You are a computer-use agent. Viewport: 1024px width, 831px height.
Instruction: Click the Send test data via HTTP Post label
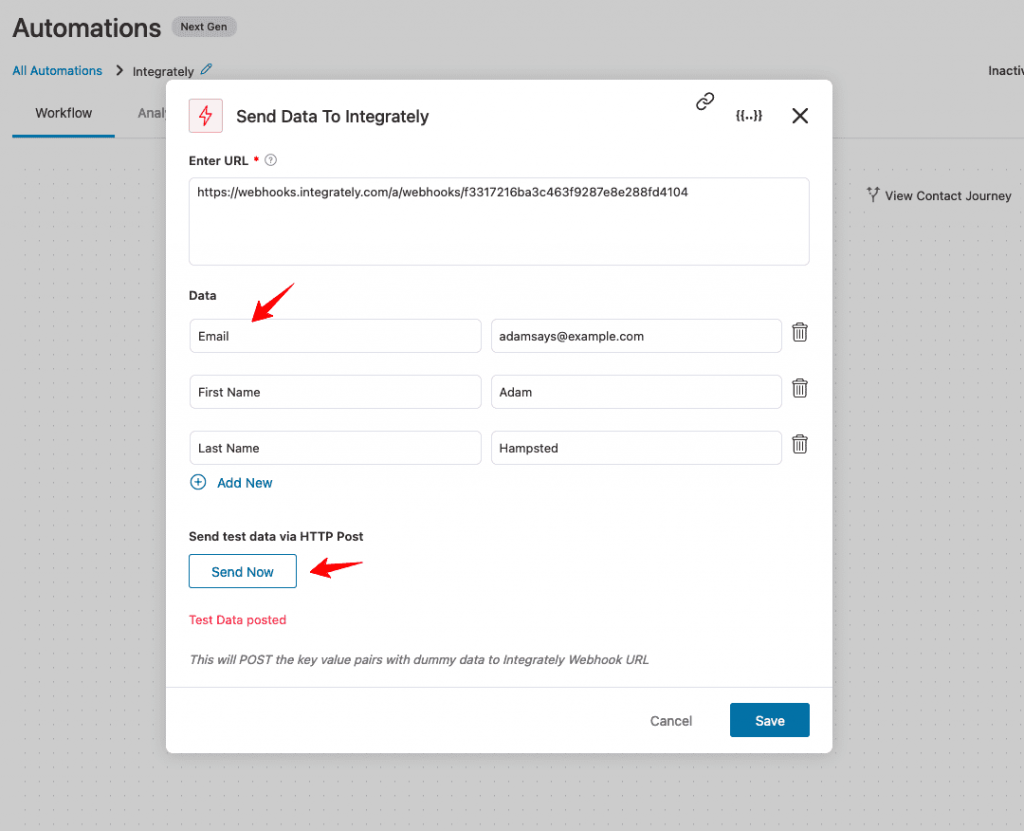coord(276,536)
